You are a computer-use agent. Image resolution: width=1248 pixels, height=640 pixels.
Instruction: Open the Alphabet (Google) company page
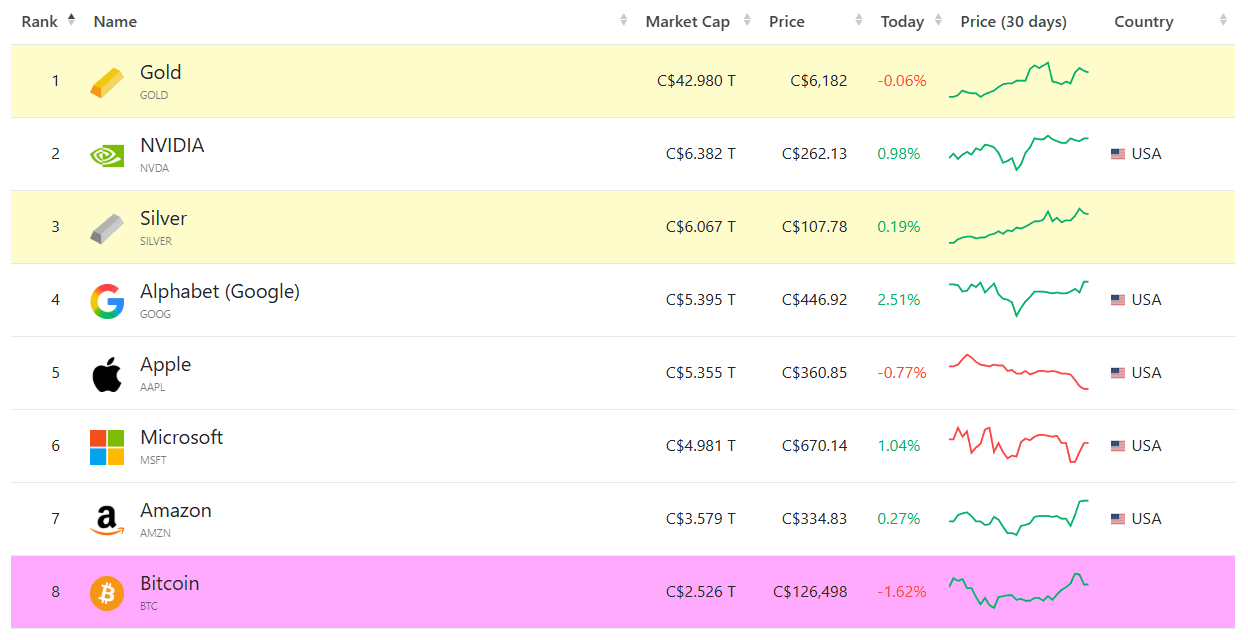[220, 291]
